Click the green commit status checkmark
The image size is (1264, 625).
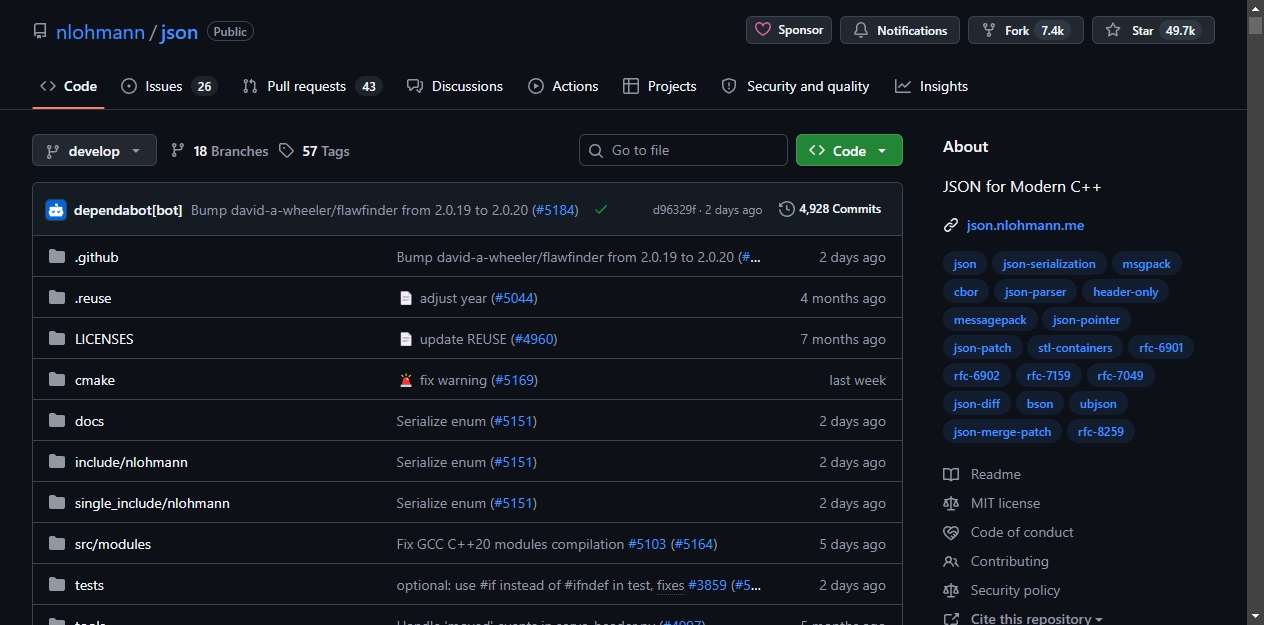pyautogui.click(x=601, y=210)
